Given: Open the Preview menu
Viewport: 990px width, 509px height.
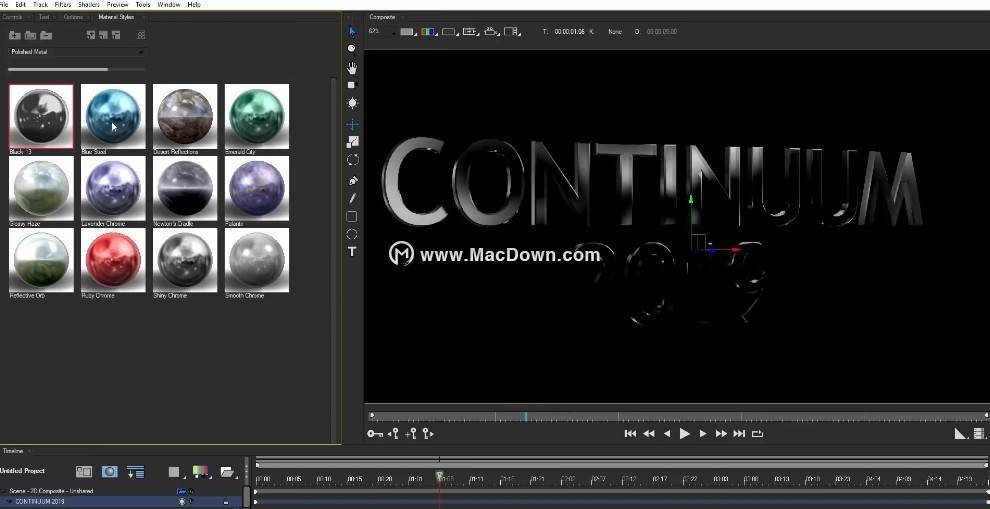Looking at the screenshot, I should [117, 4].
